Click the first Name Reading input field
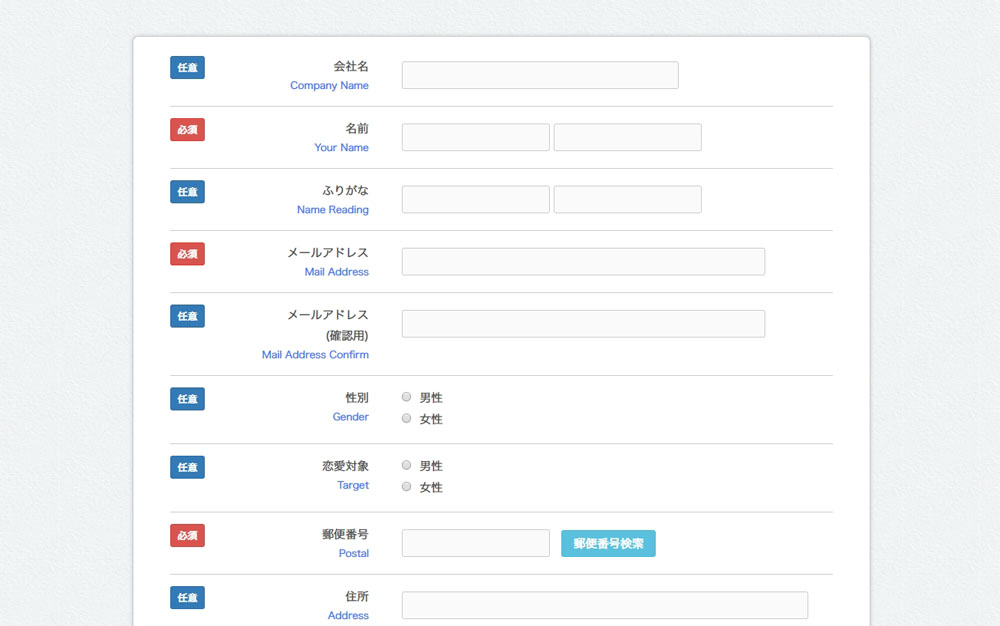 [476, 200]
